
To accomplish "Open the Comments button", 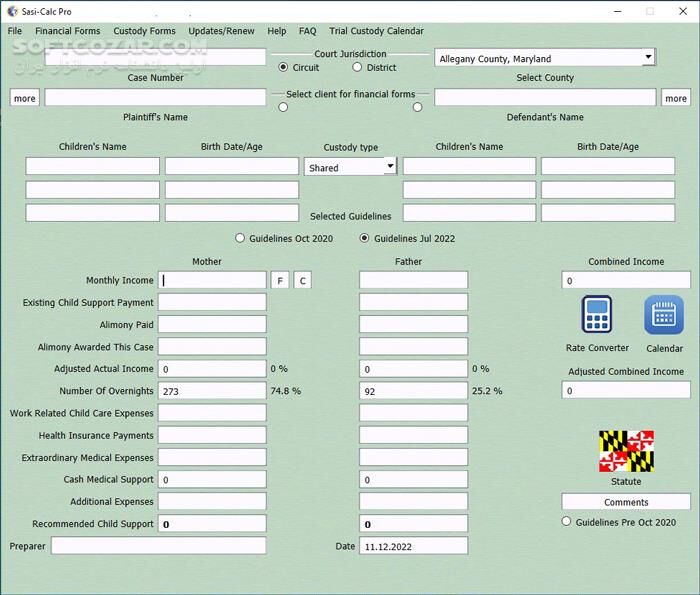I will 626,502.
